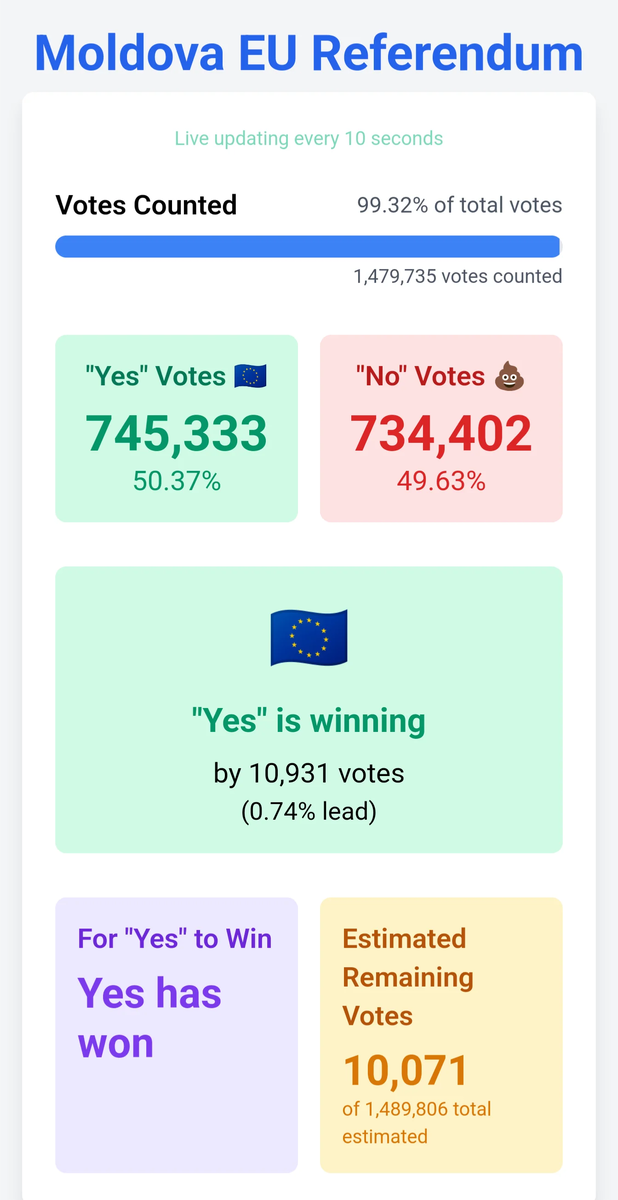Screen dimensions: 618x1200
Task: Click the 10,071 remaining votes number
Action: pos(406,1070)
